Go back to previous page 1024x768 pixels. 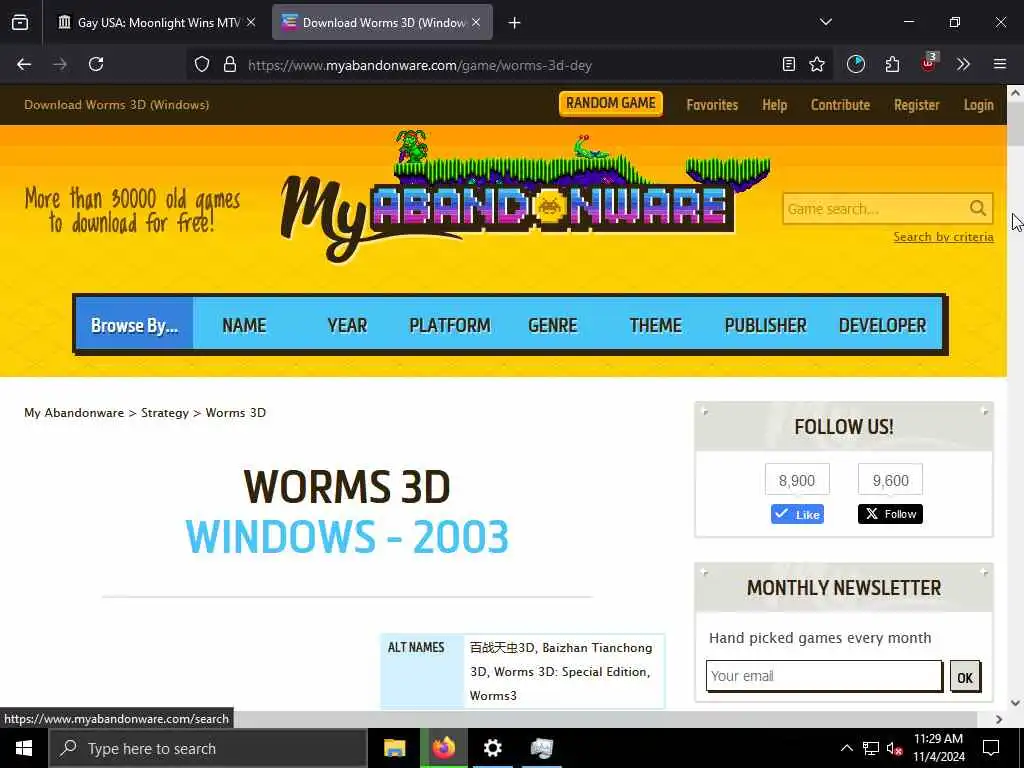[24, 64]
